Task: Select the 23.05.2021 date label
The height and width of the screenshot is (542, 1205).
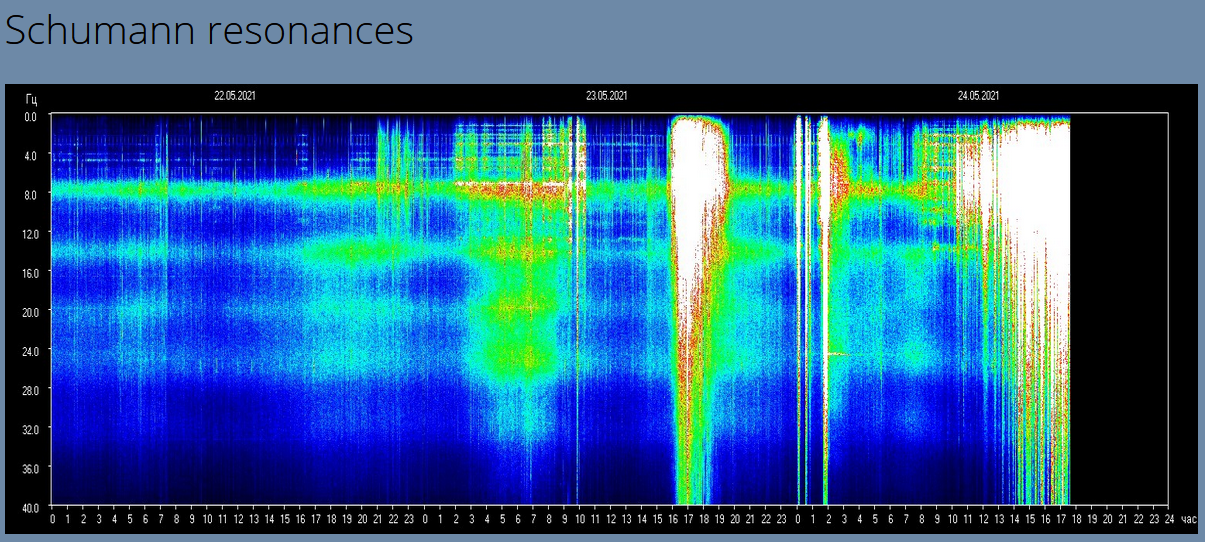Action: click(607, 96)
